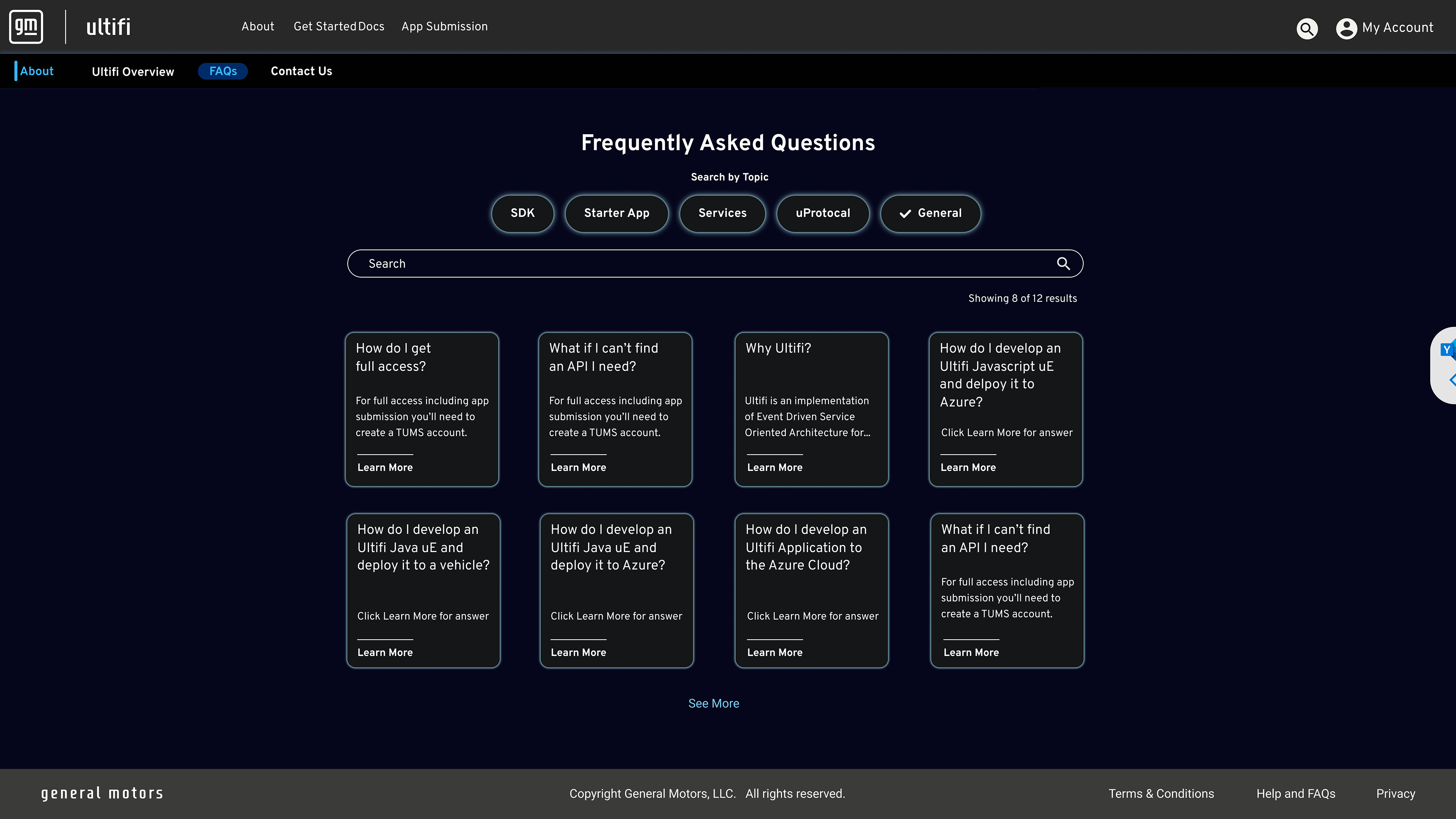Viewport: 1456px width, 819px height.
Task: Click the My Account avatar icon
Action: click(x=1346, y=28)
